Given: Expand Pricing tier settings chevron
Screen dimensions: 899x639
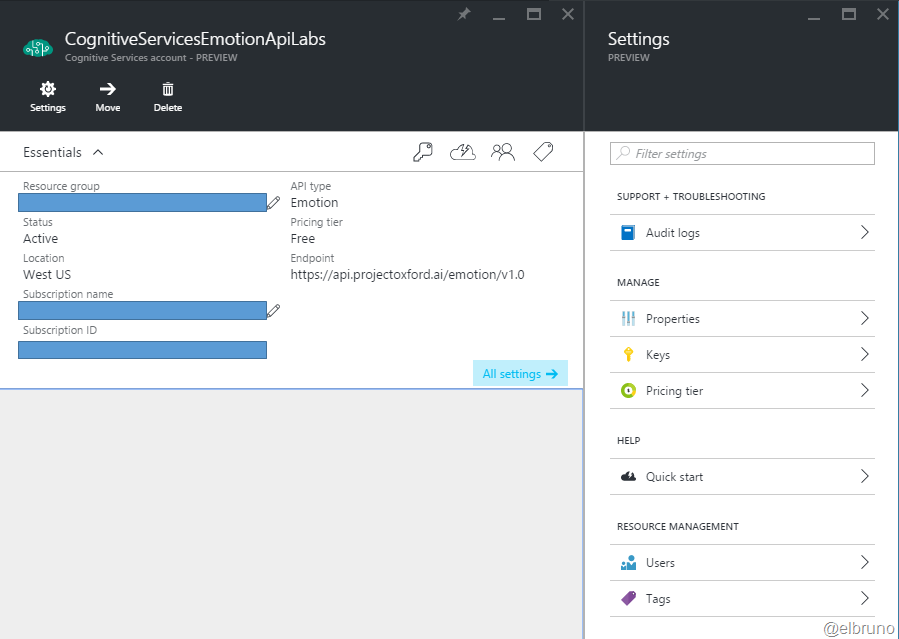Looking at the screenshot, I should pos(864,391).
